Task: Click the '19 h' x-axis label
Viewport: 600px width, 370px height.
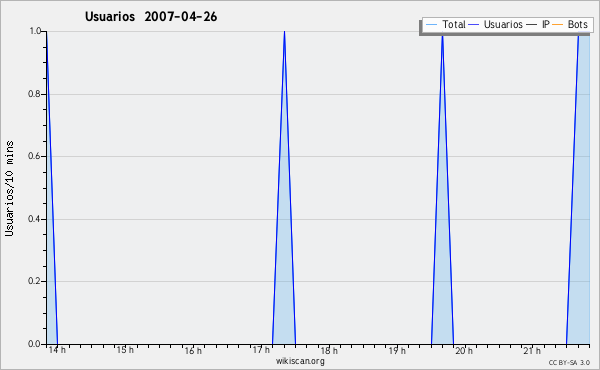Action: coord(397,350)
